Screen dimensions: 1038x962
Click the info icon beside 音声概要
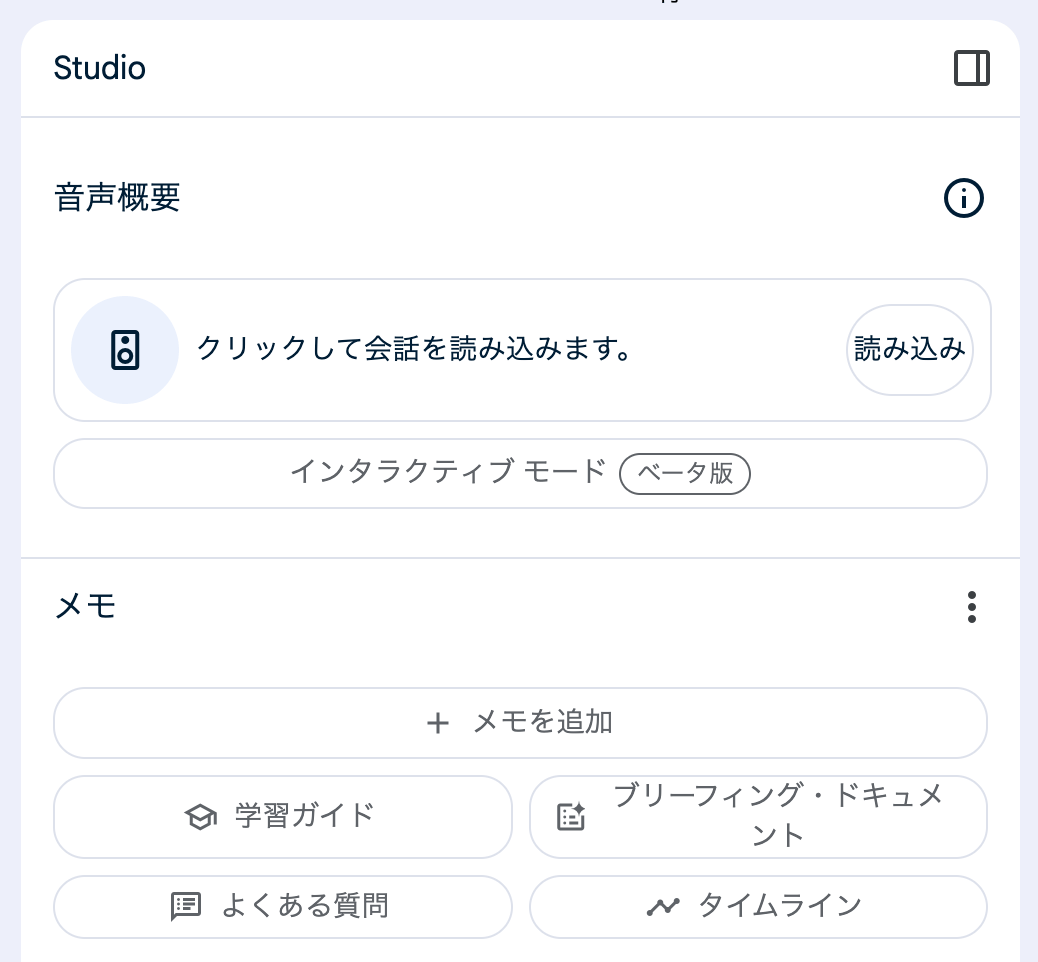964,198
